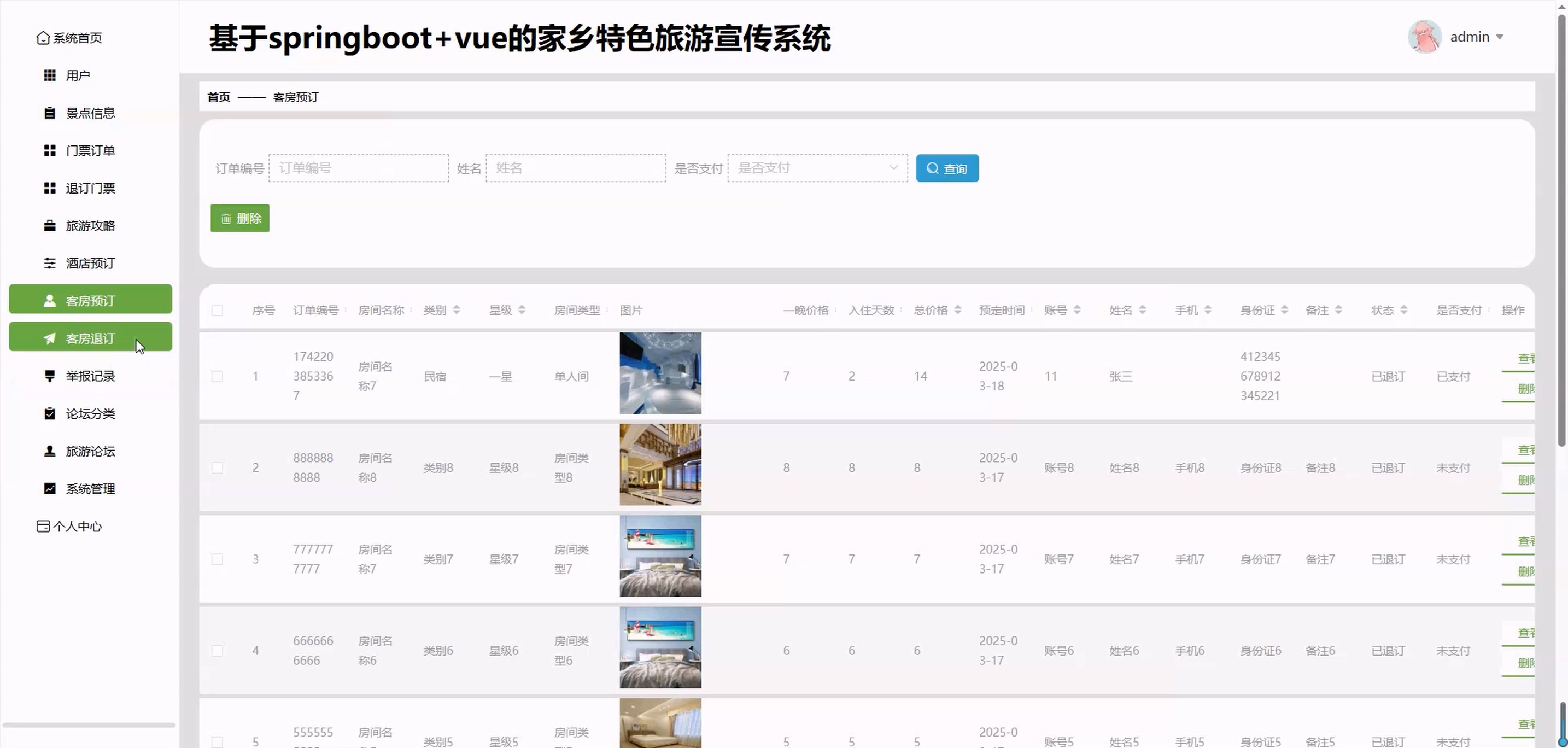Open 门票订单 menu item
1568x748 pixels.
point(90,151)
